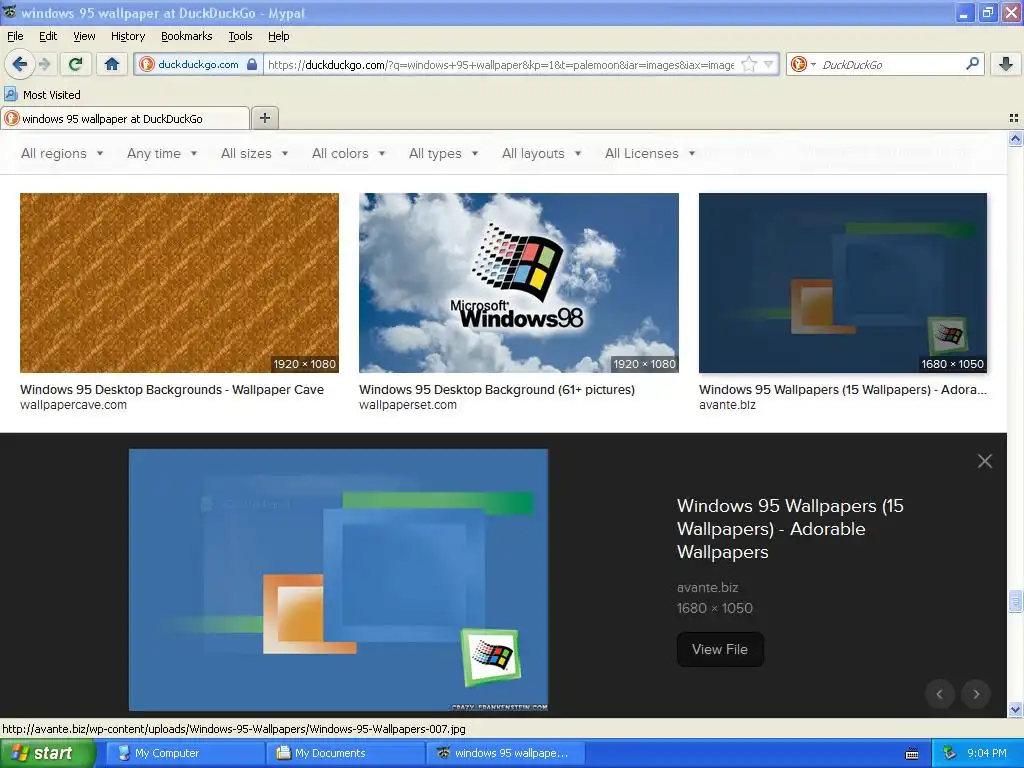Switch to the Mypal taskbar button

[x=505, y=753]
